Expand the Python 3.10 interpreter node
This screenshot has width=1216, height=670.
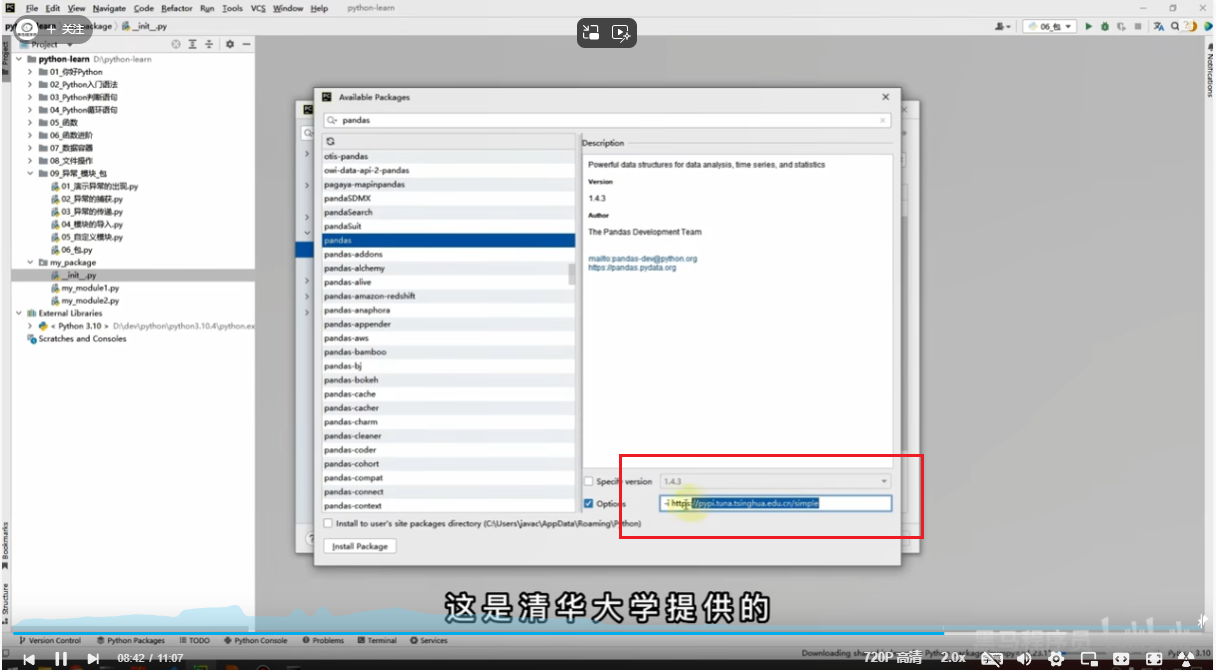pyautogui.click(x=30, y=326)
